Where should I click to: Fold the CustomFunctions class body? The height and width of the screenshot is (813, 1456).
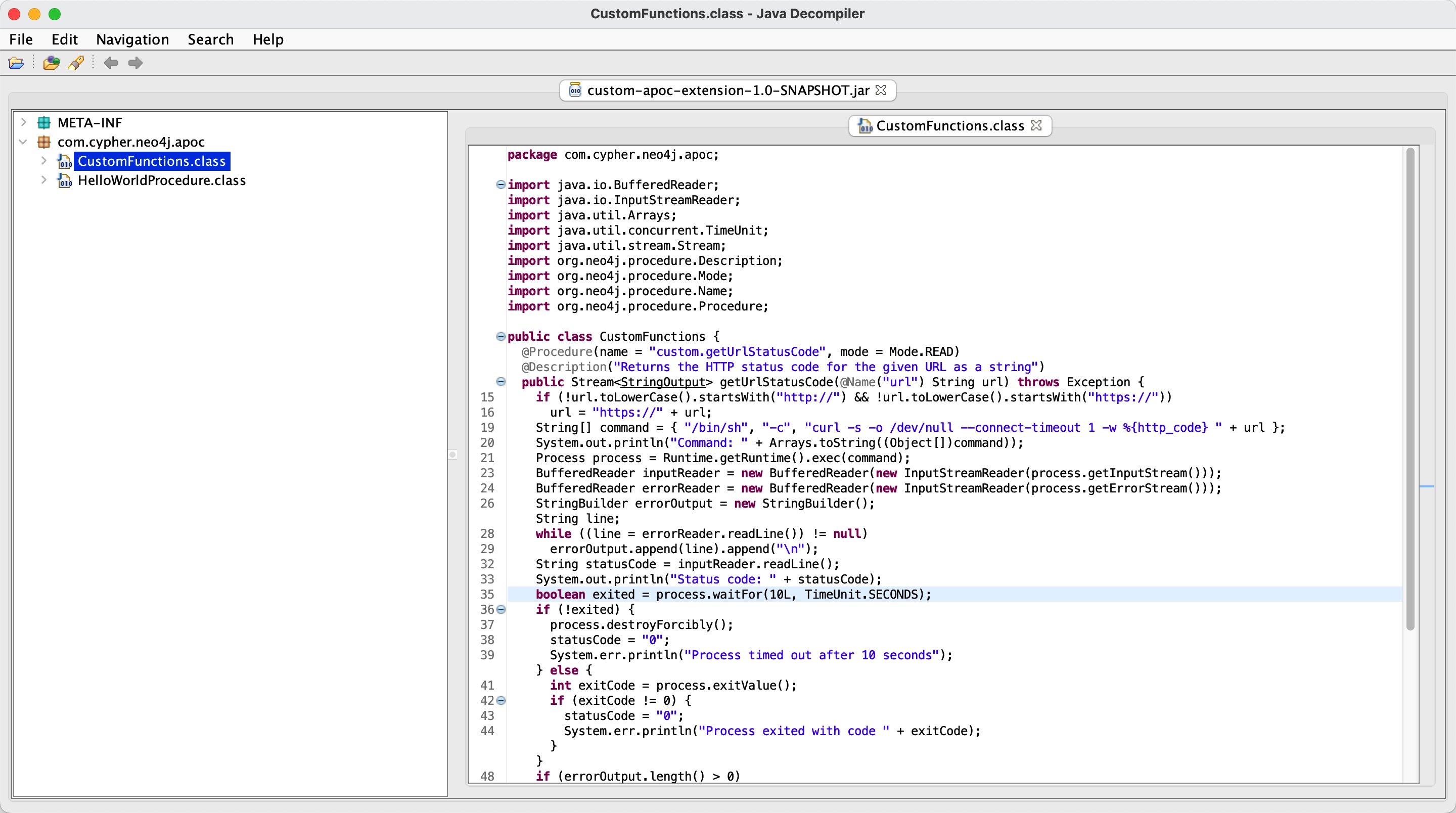coord(500,336)
